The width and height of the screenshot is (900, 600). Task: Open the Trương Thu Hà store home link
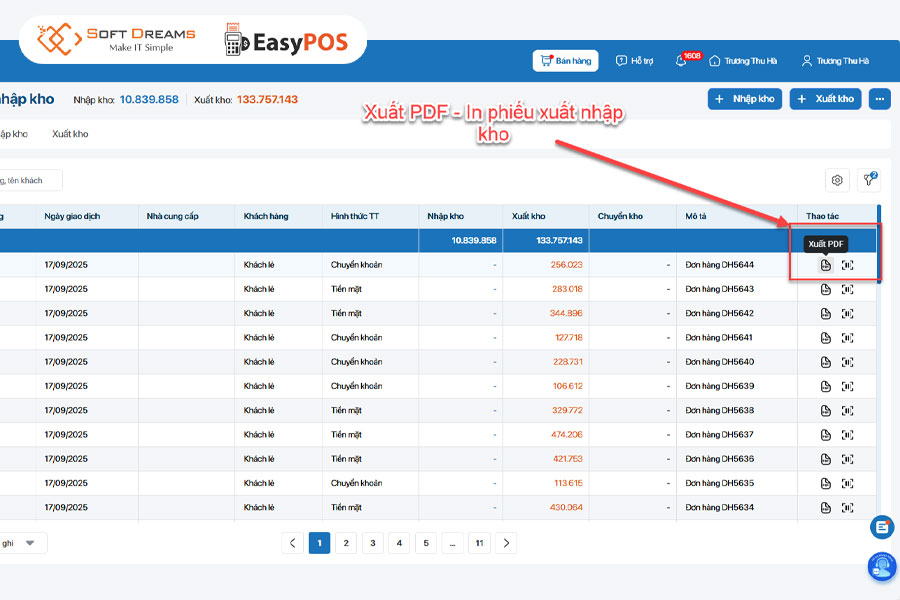pyautogui.click(x=743, y=61)
